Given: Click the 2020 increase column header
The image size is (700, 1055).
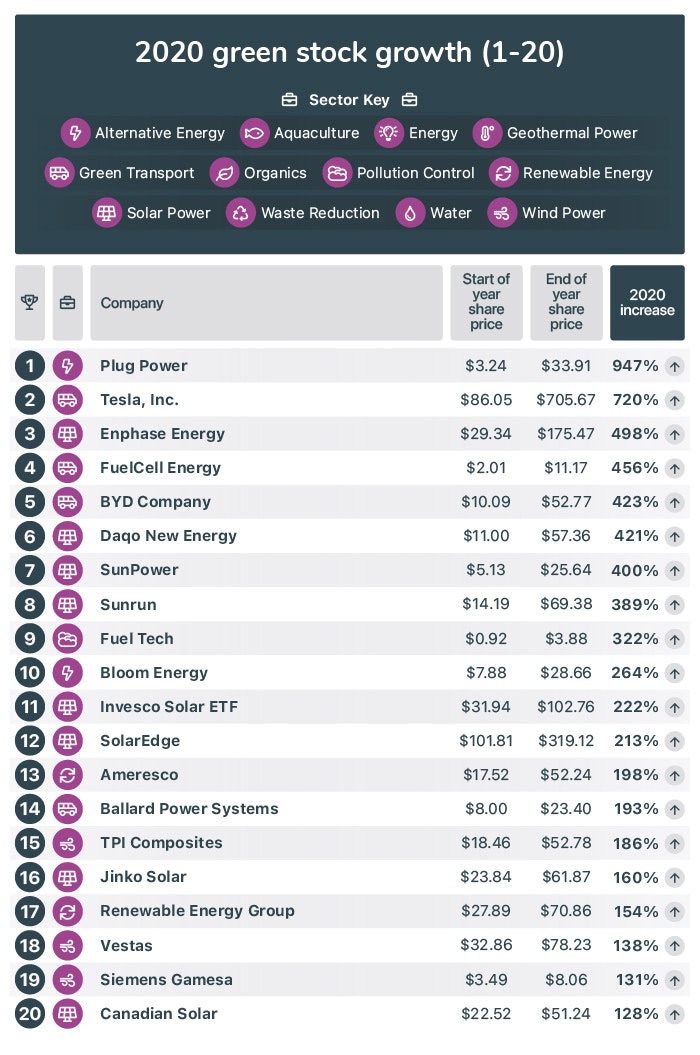Looking at the screenshot, I should pyautogui.click(x=647, y=303).
